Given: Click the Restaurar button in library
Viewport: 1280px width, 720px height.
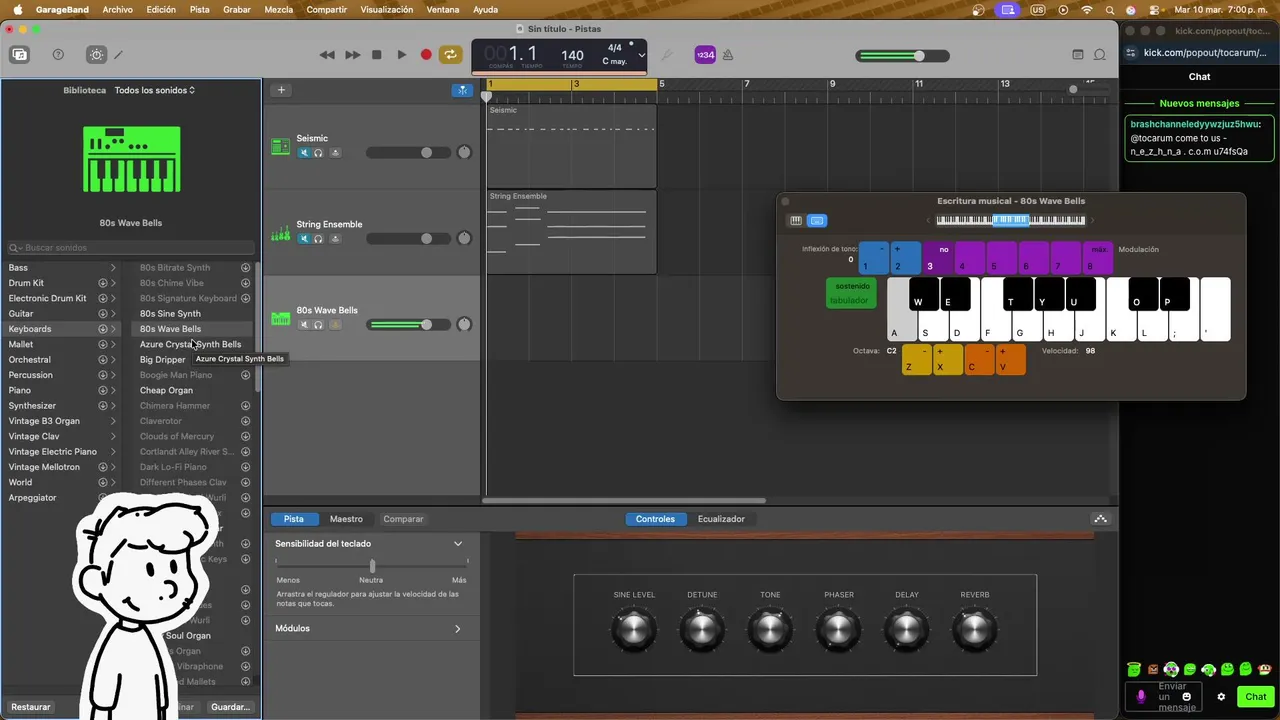Looking at the screenshot, I should (x=31, y=707).
